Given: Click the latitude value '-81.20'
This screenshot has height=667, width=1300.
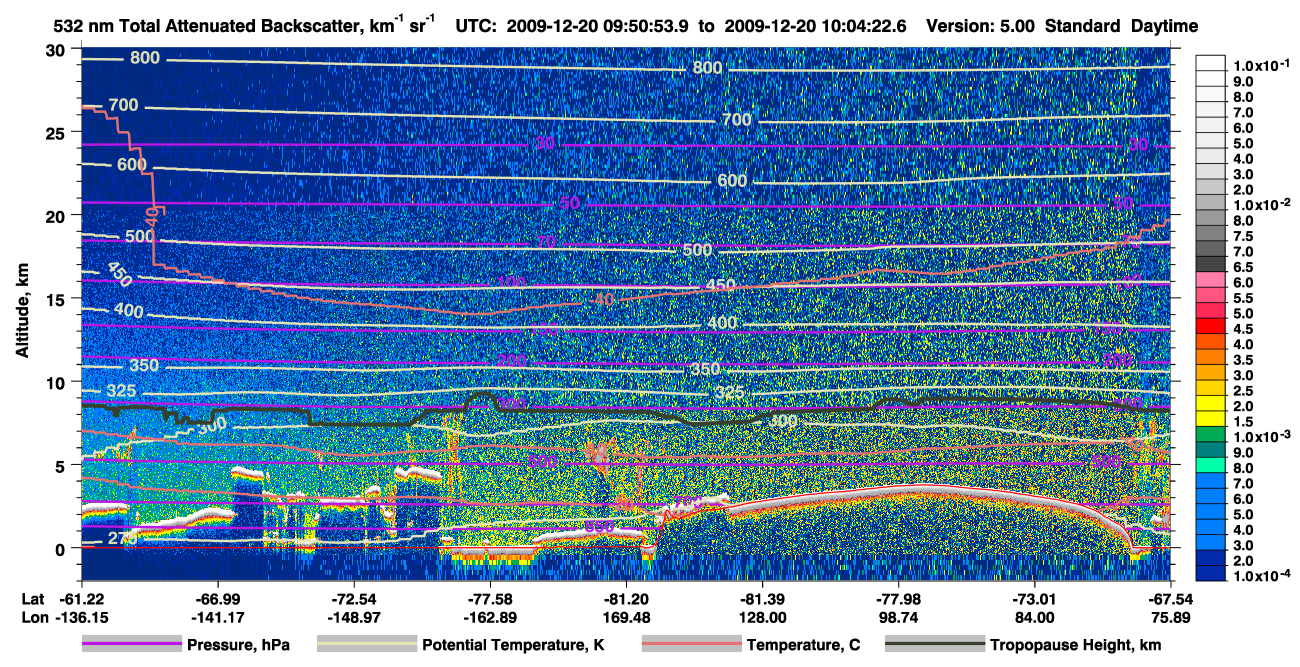Looking at the screenshot, I should (x=627, y=598).
